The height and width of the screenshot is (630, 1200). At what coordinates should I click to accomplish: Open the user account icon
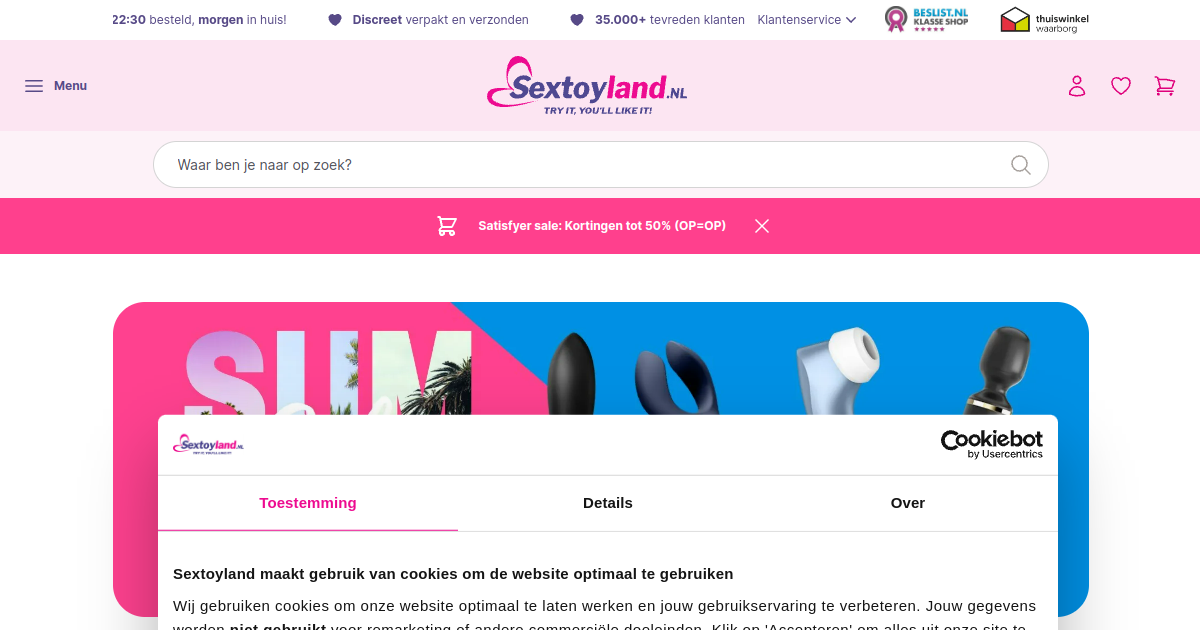point(1077,86)
